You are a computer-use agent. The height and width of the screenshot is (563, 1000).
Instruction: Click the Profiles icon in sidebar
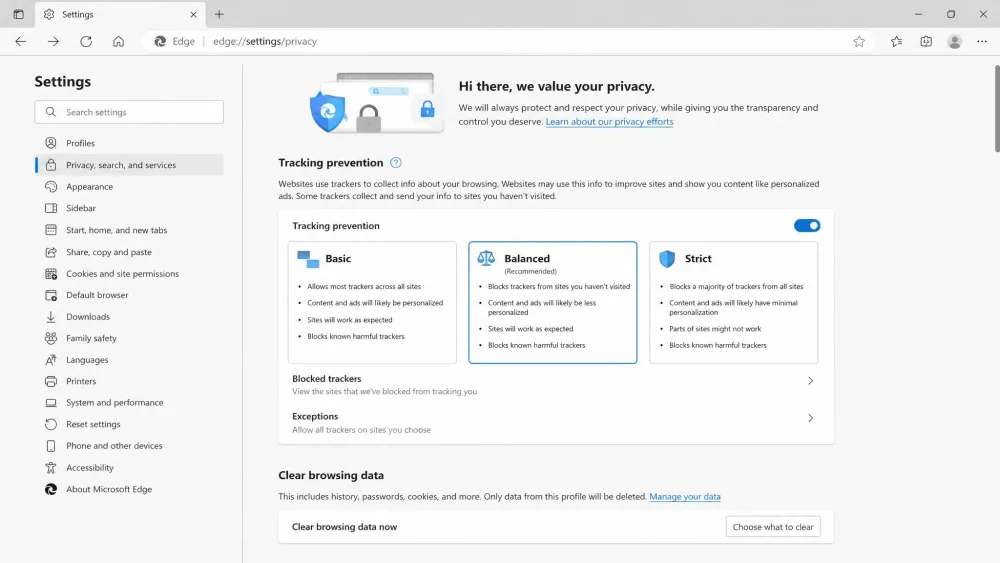coord(51,143)
